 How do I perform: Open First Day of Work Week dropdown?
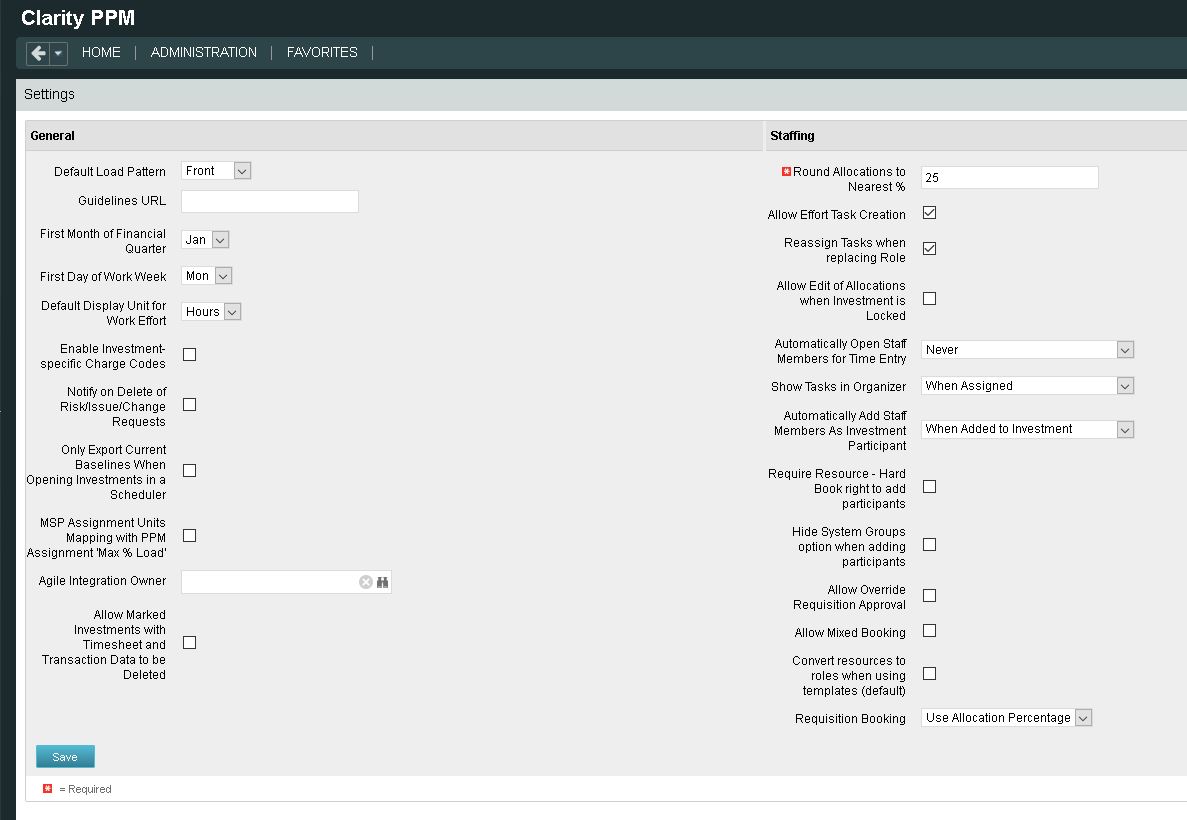pyautogui.click(x=207, y=276)
